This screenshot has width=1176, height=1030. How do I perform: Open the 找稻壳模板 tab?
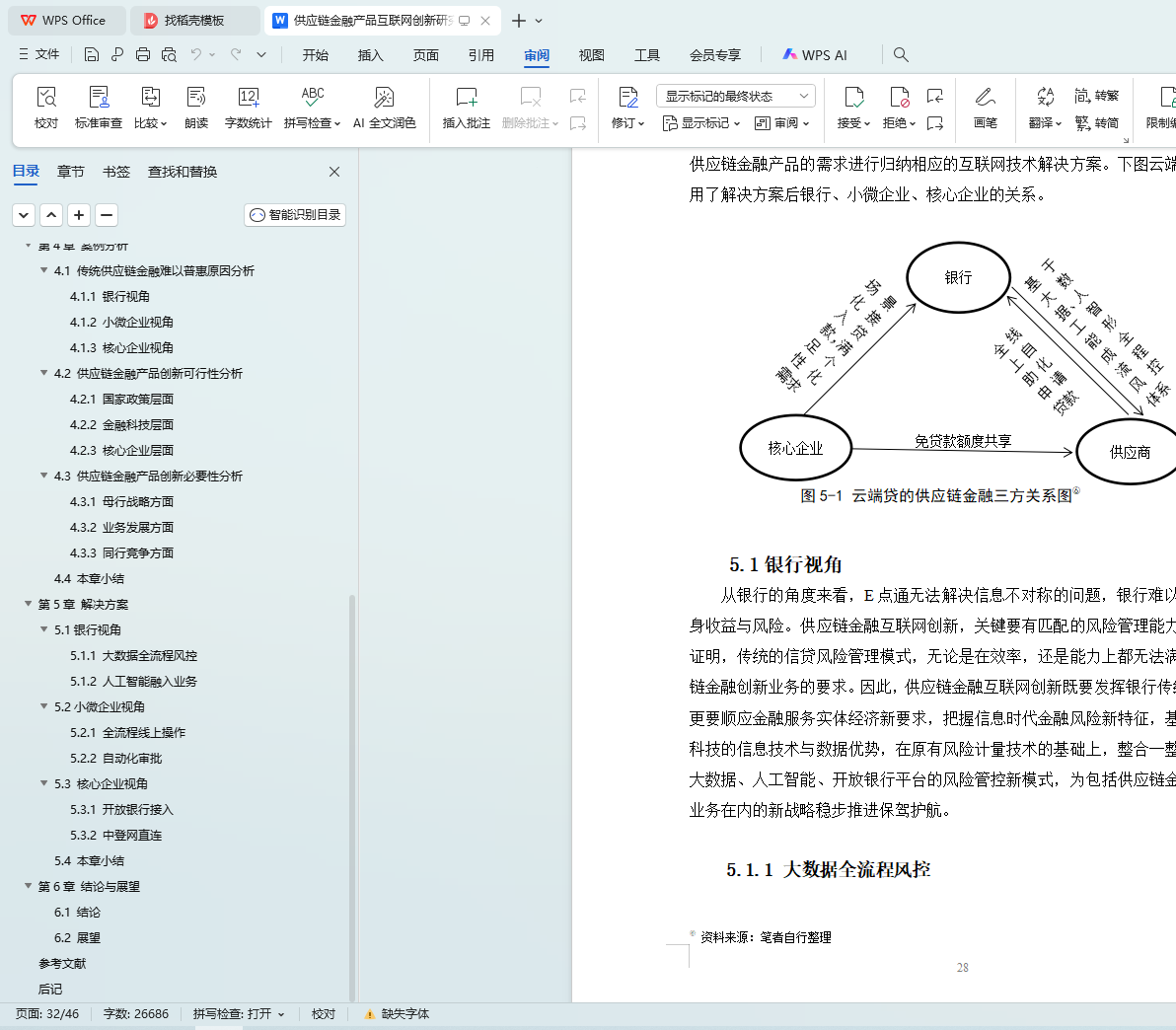tap(194, 21)
